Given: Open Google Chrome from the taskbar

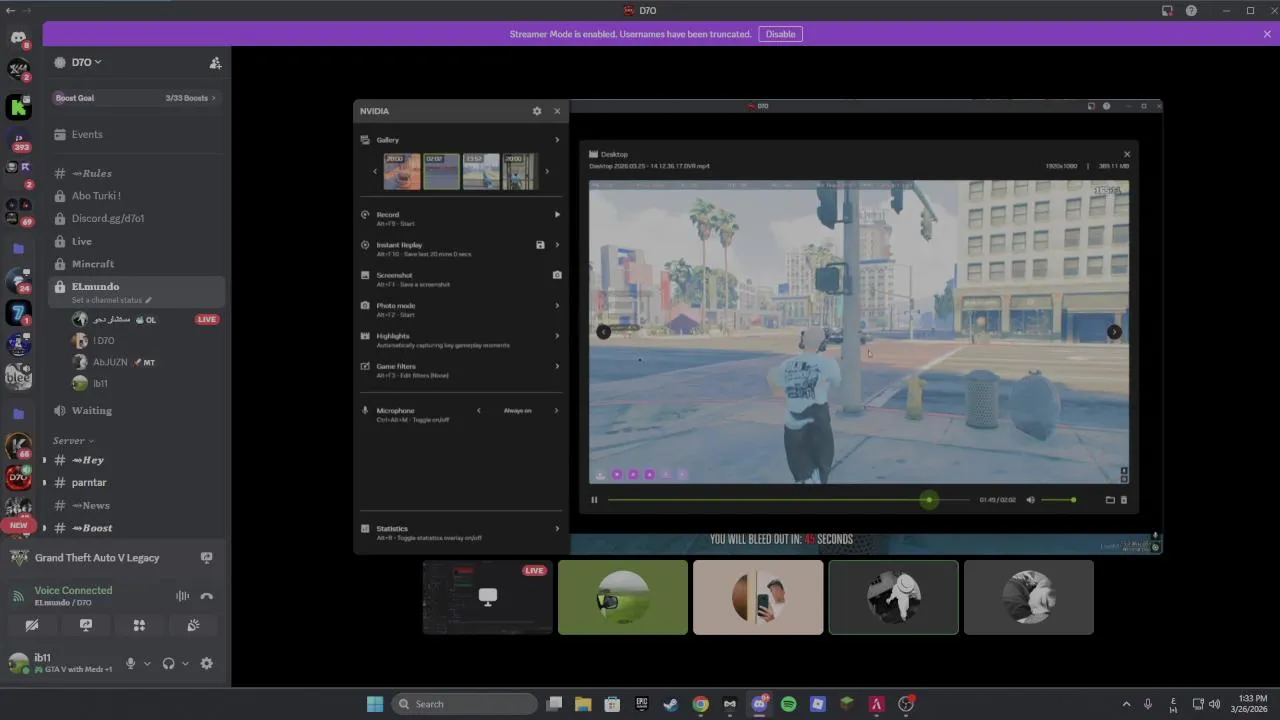Looking at the screenshot, I should (700, 704).
